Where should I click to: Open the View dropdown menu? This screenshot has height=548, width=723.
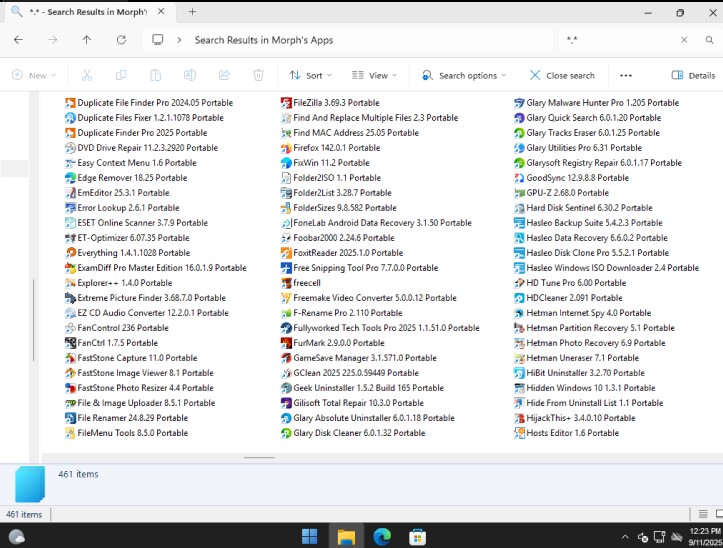(374, 75)
